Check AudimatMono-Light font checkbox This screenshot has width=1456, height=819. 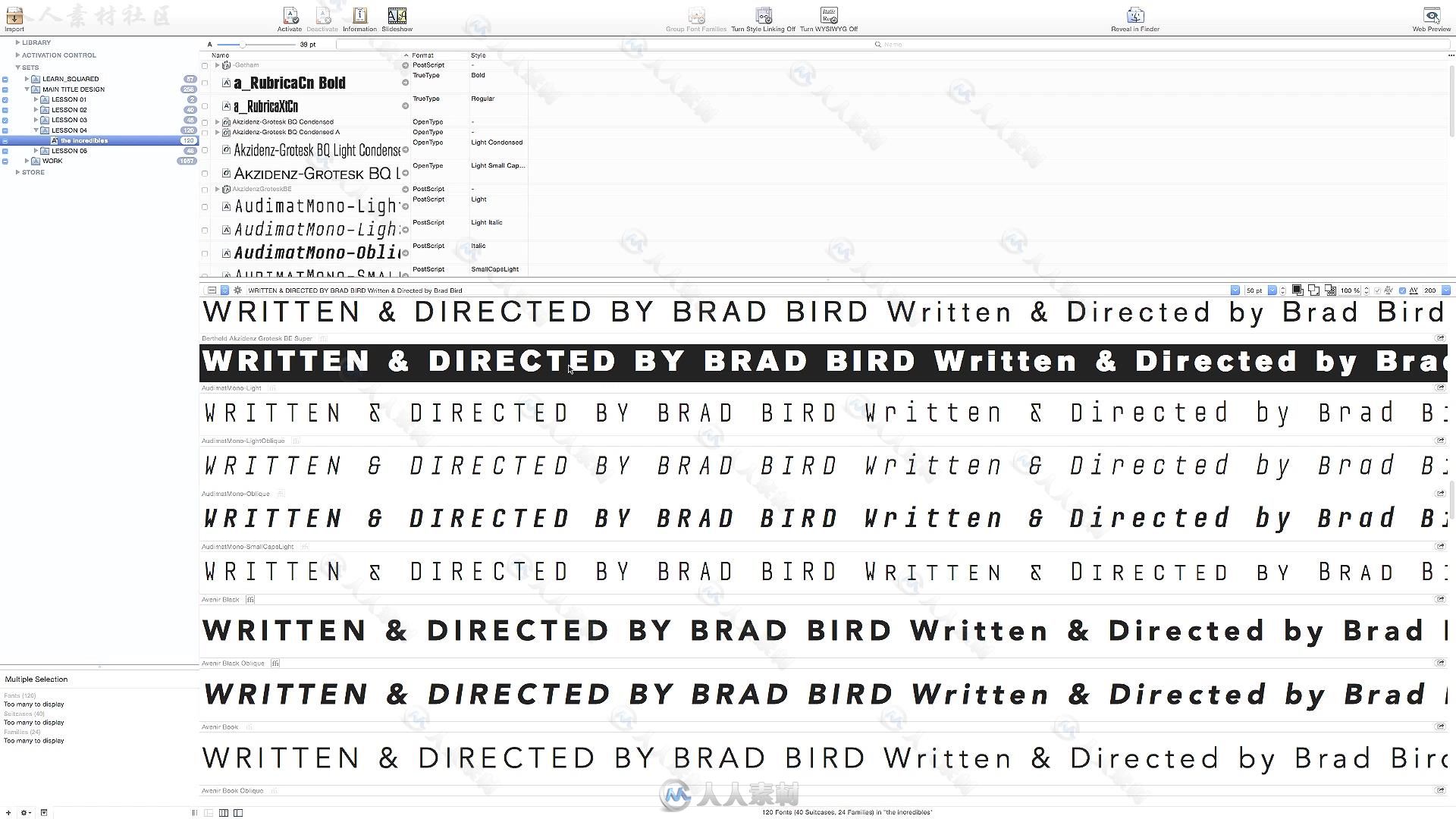coord(205,207)
